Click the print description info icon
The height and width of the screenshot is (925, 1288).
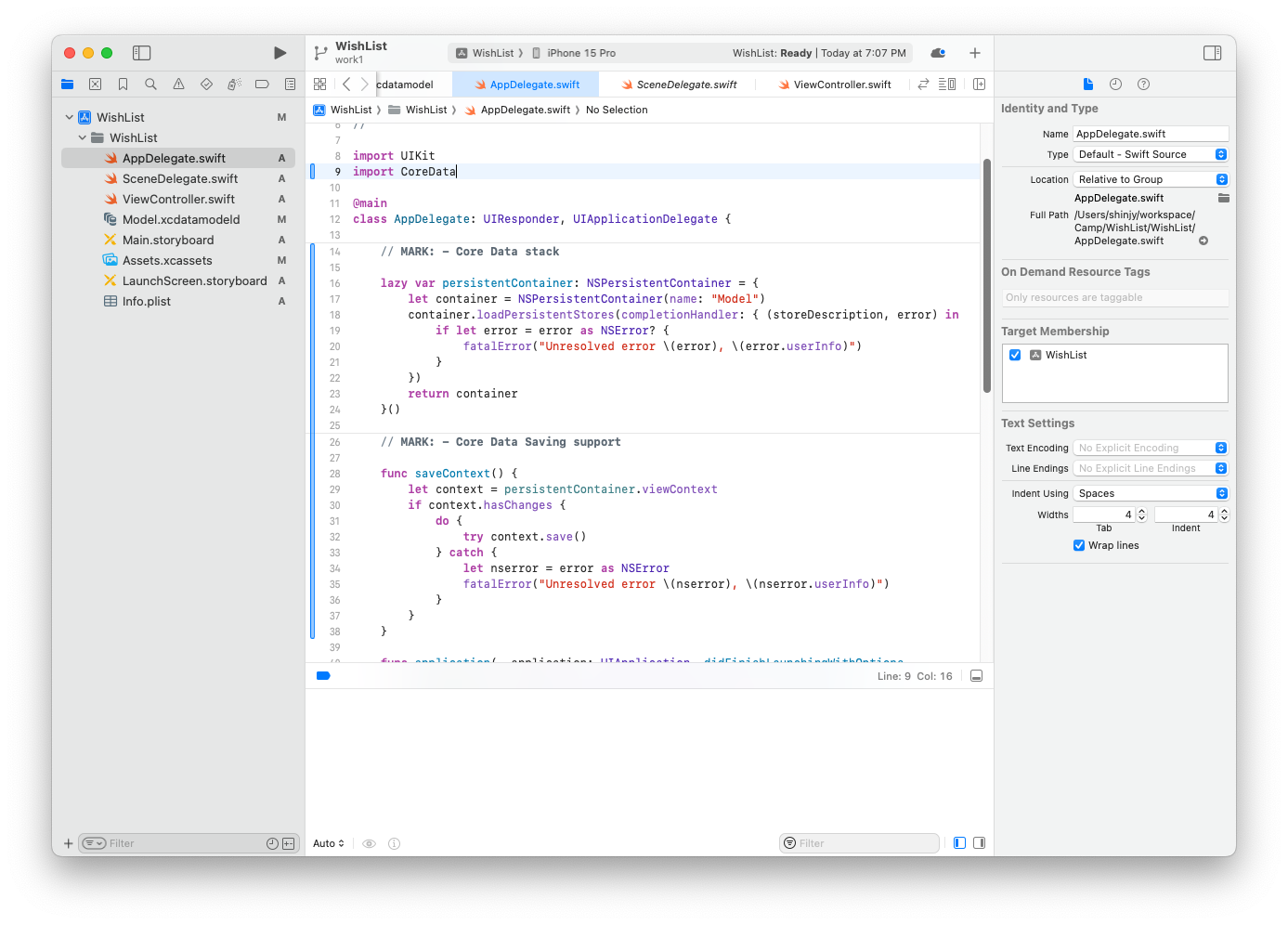394,843
